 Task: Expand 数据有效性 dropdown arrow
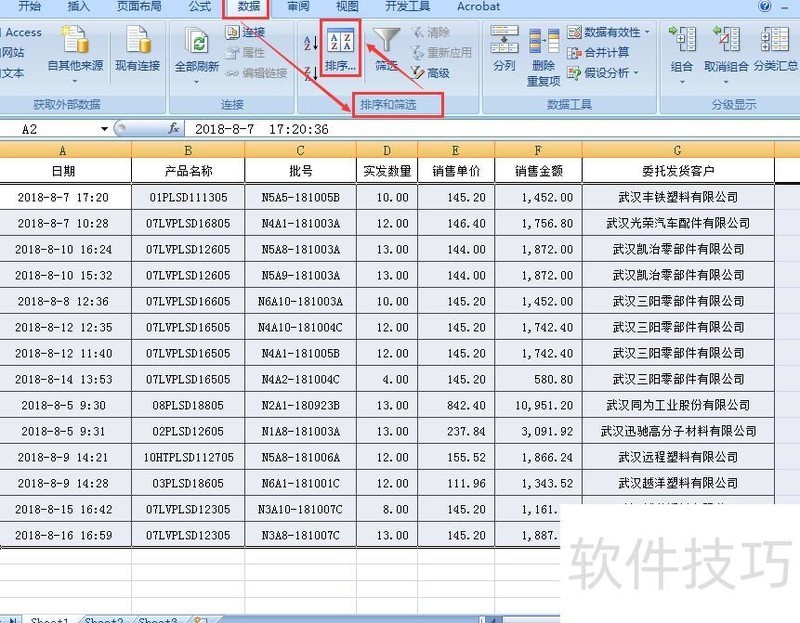(x=647, y=32)
